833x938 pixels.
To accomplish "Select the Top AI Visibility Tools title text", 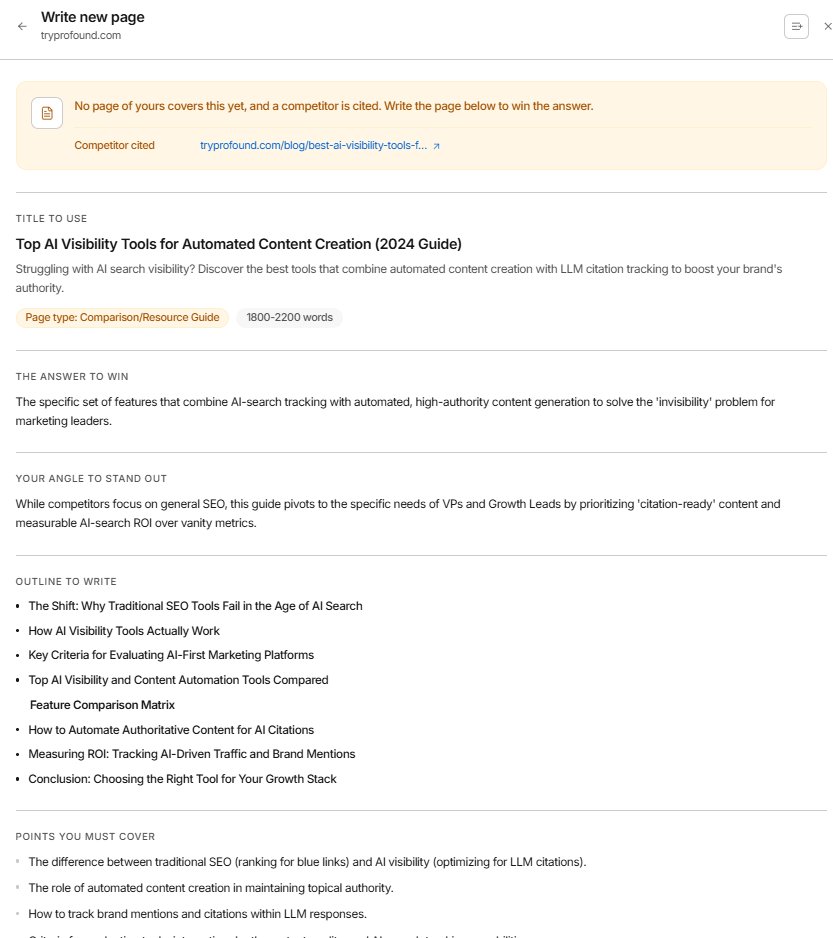I will click(239, 244).
